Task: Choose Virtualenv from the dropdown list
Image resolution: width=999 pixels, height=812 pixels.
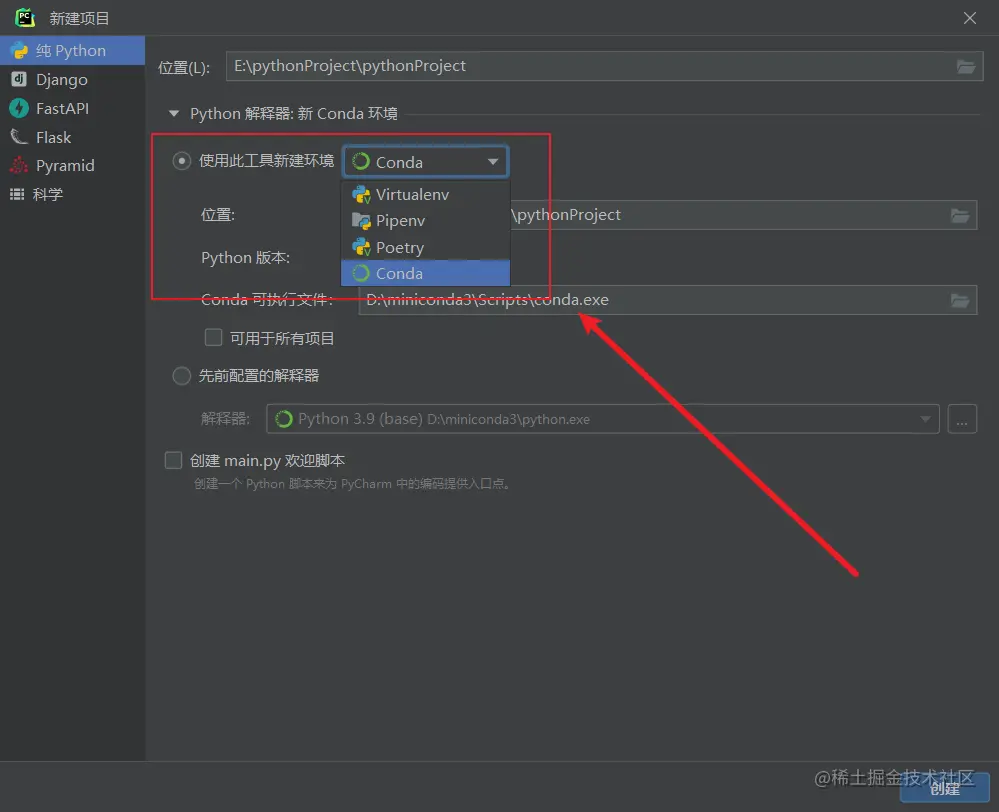Action: click(426, 194)
